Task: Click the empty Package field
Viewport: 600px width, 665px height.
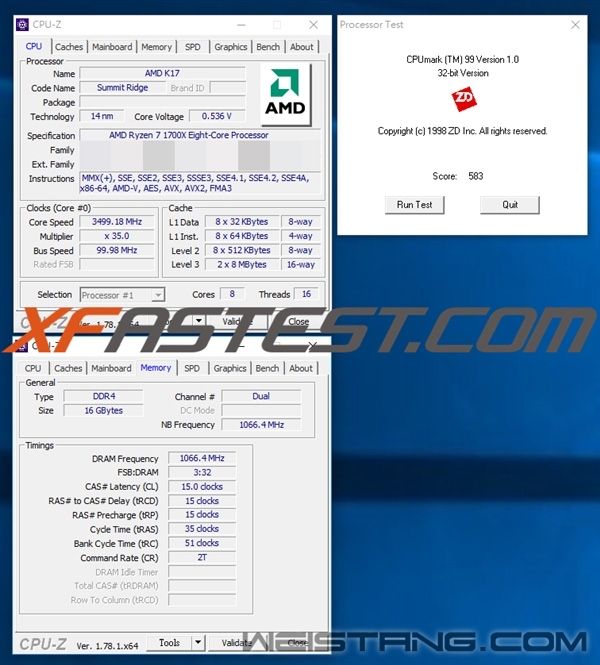Action: (162, 102)
